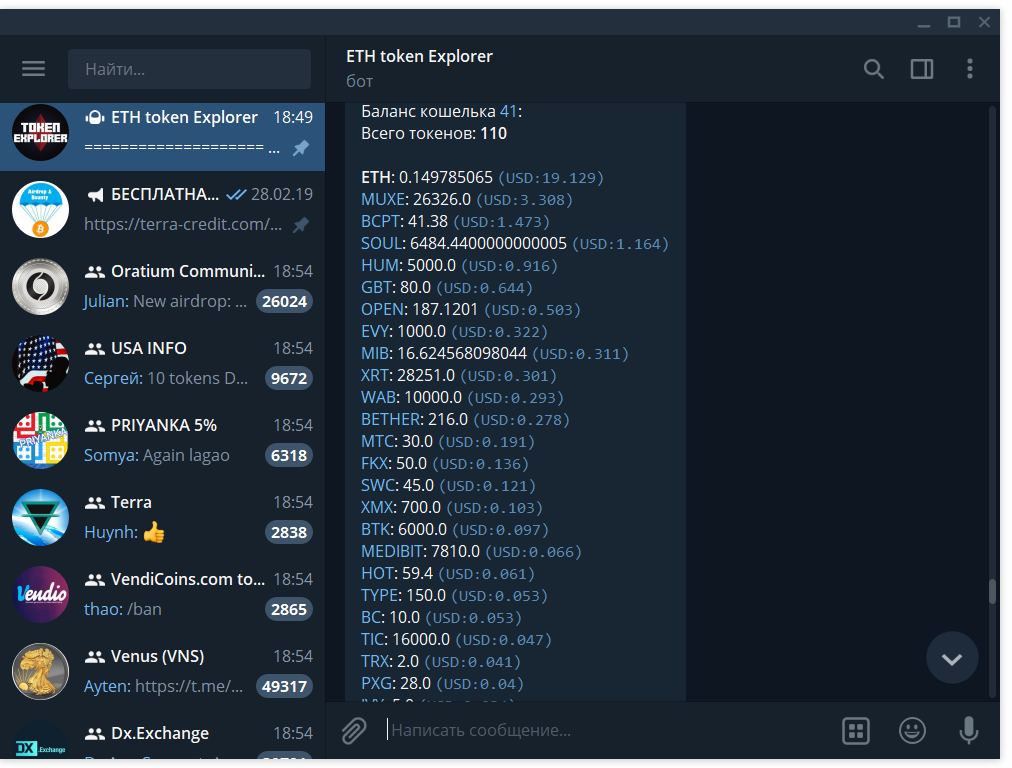Open the TRX token link
Viewport: 1012px width, 768px height.
click(x=376, y=662)
